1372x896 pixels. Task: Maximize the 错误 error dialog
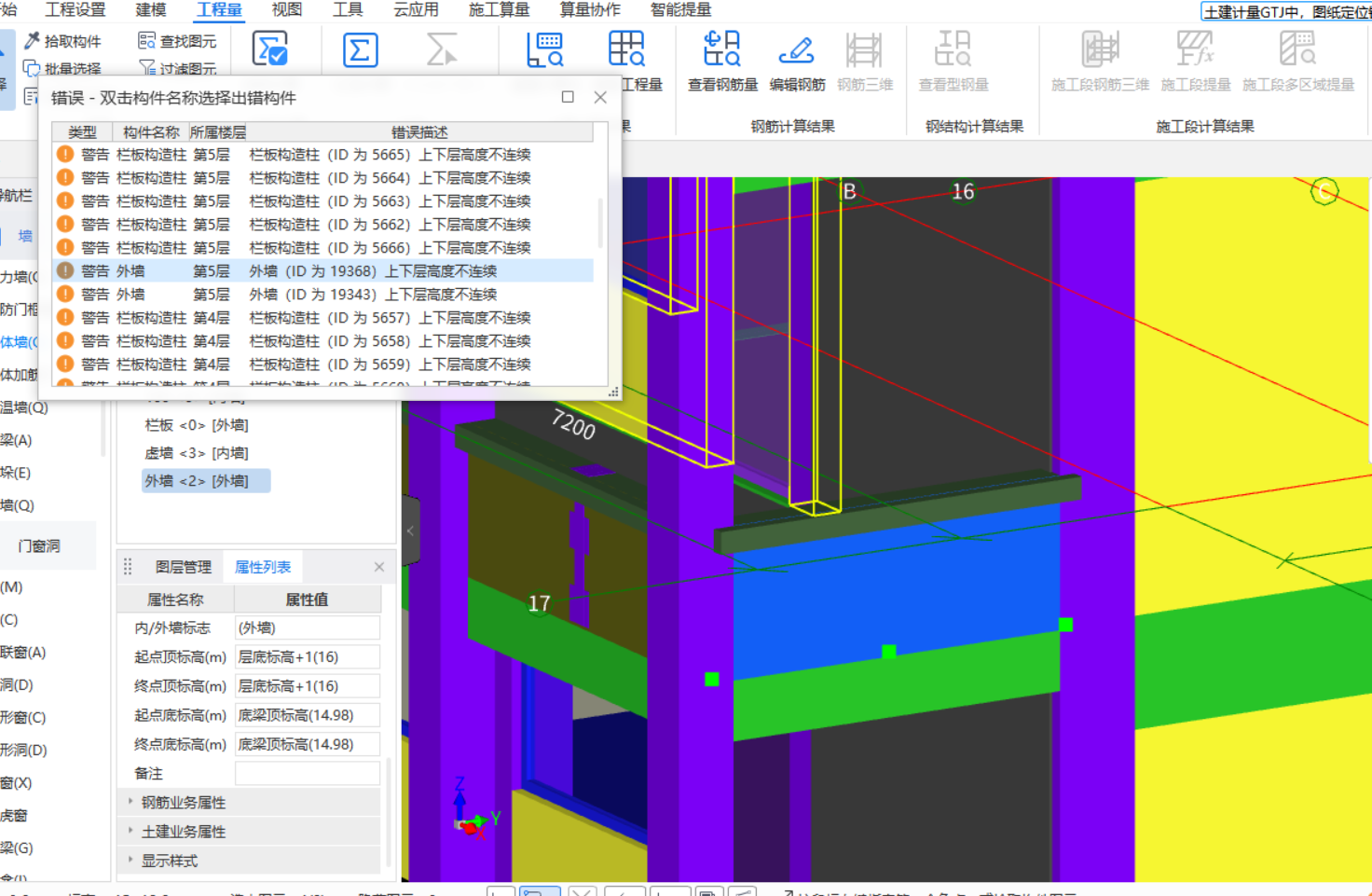click(568, 97)
